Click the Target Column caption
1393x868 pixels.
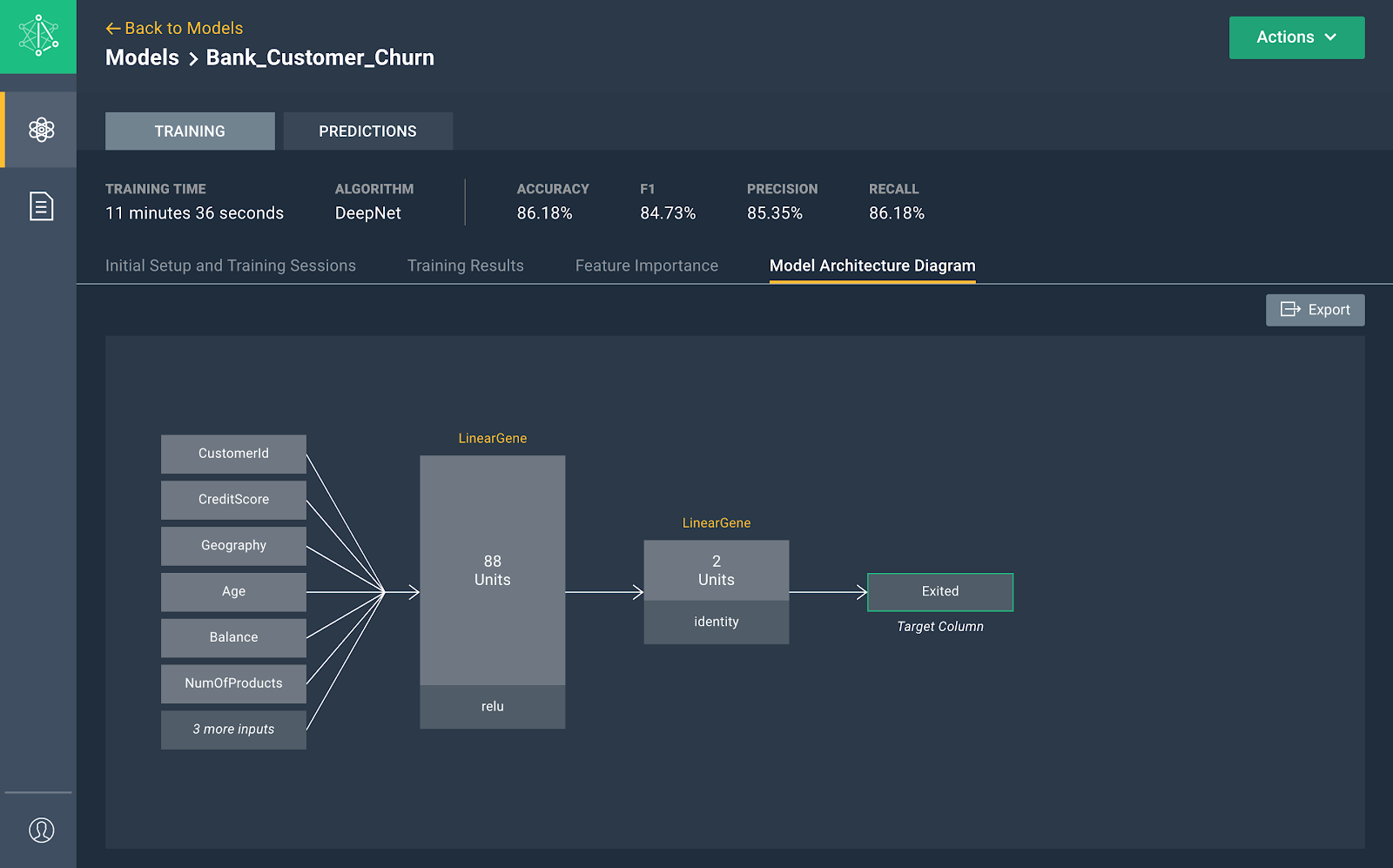[940, 627]
